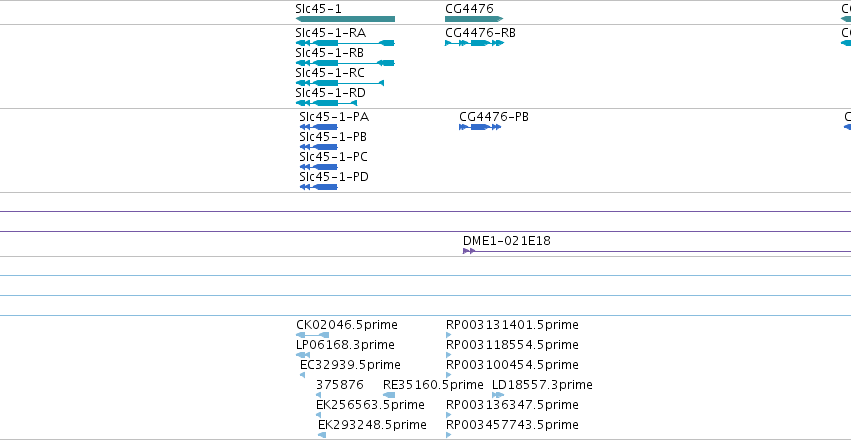Click the LD18557.3prime EST glyph
Viewport: 851px width, 440px height.
pos(498,395)
